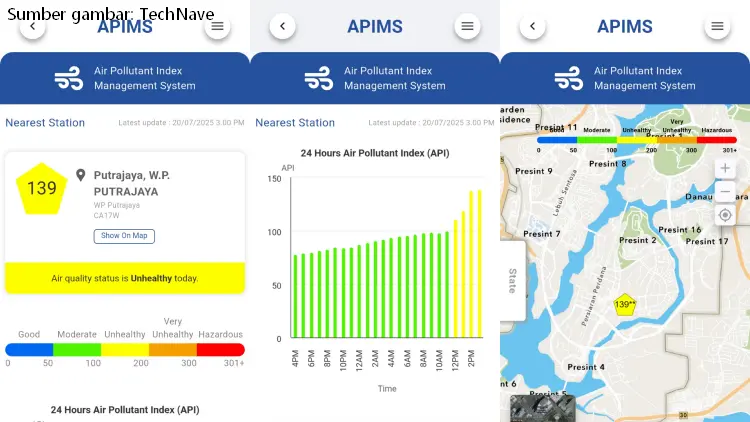Click Putrajaya, W.P. PUTRAJAYA station name
The width and height of the screenshot is (750, 422).
tap(132, 183)
